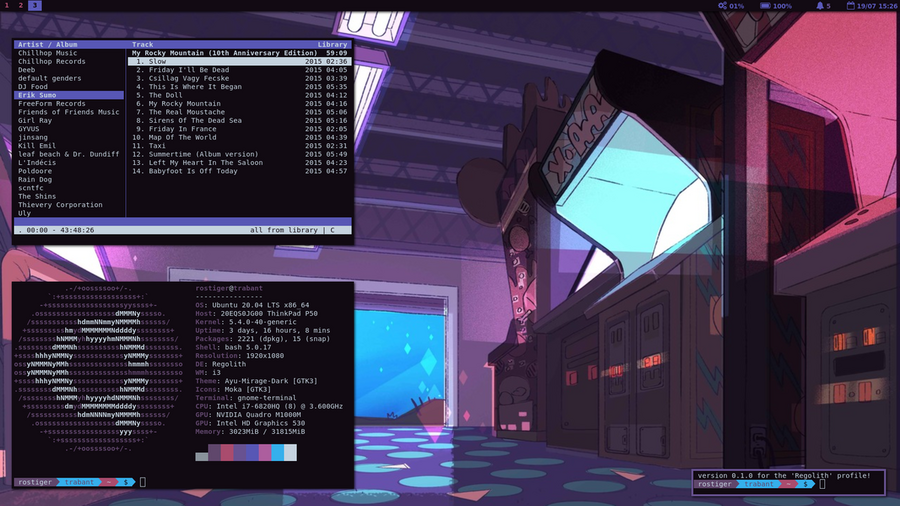The height and width of the screenshot is (506, 900).
Task: Focus the prompt in the neofetch terminal
Action: coord(143,482)
